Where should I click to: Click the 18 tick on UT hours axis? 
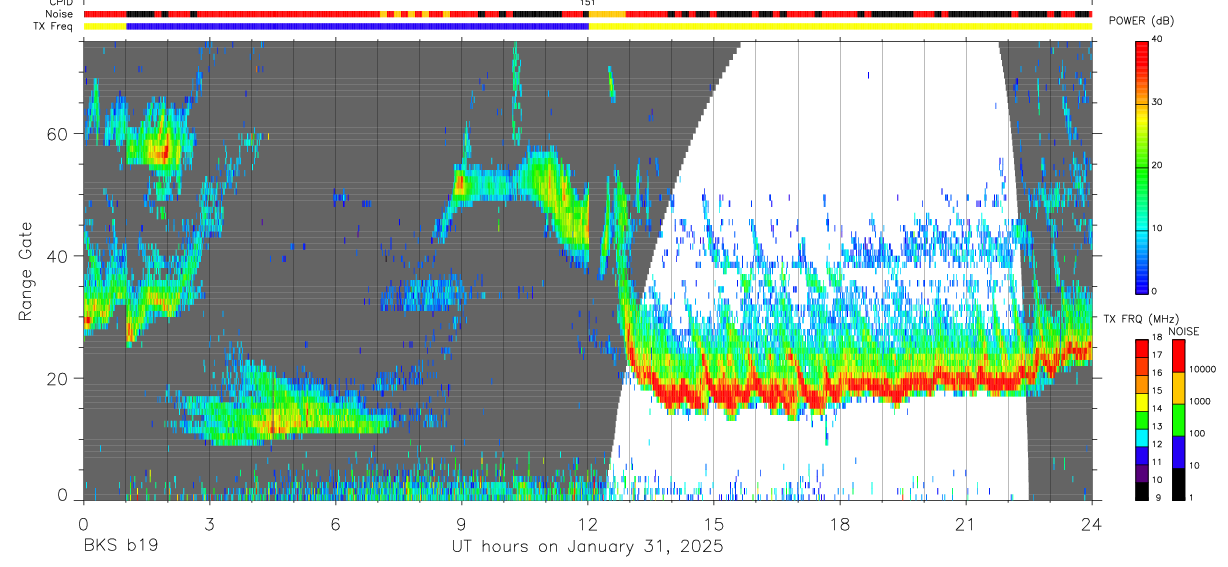coord(840,524)
